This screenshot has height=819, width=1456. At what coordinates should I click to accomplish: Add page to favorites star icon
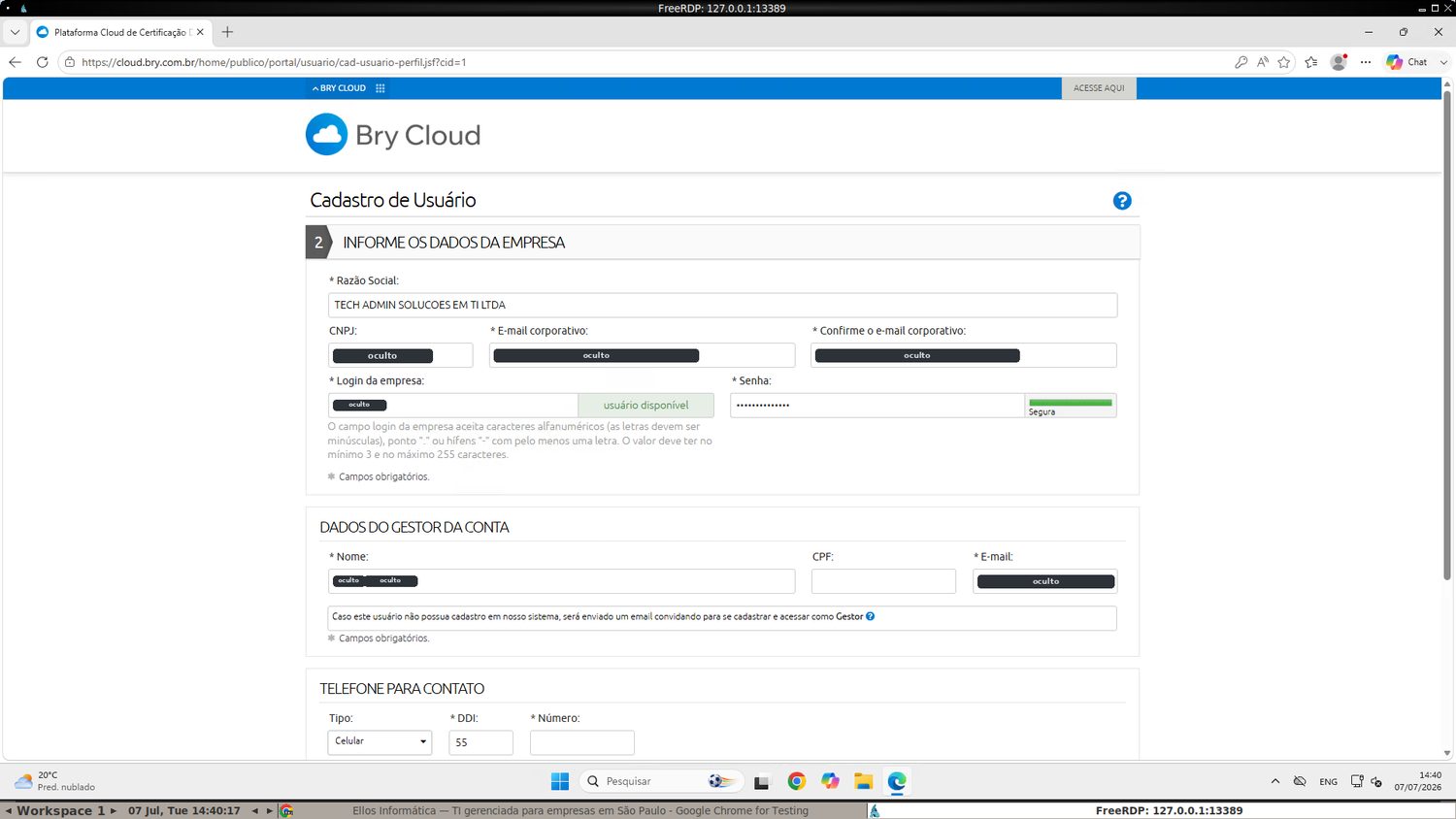click(1284, 62)
